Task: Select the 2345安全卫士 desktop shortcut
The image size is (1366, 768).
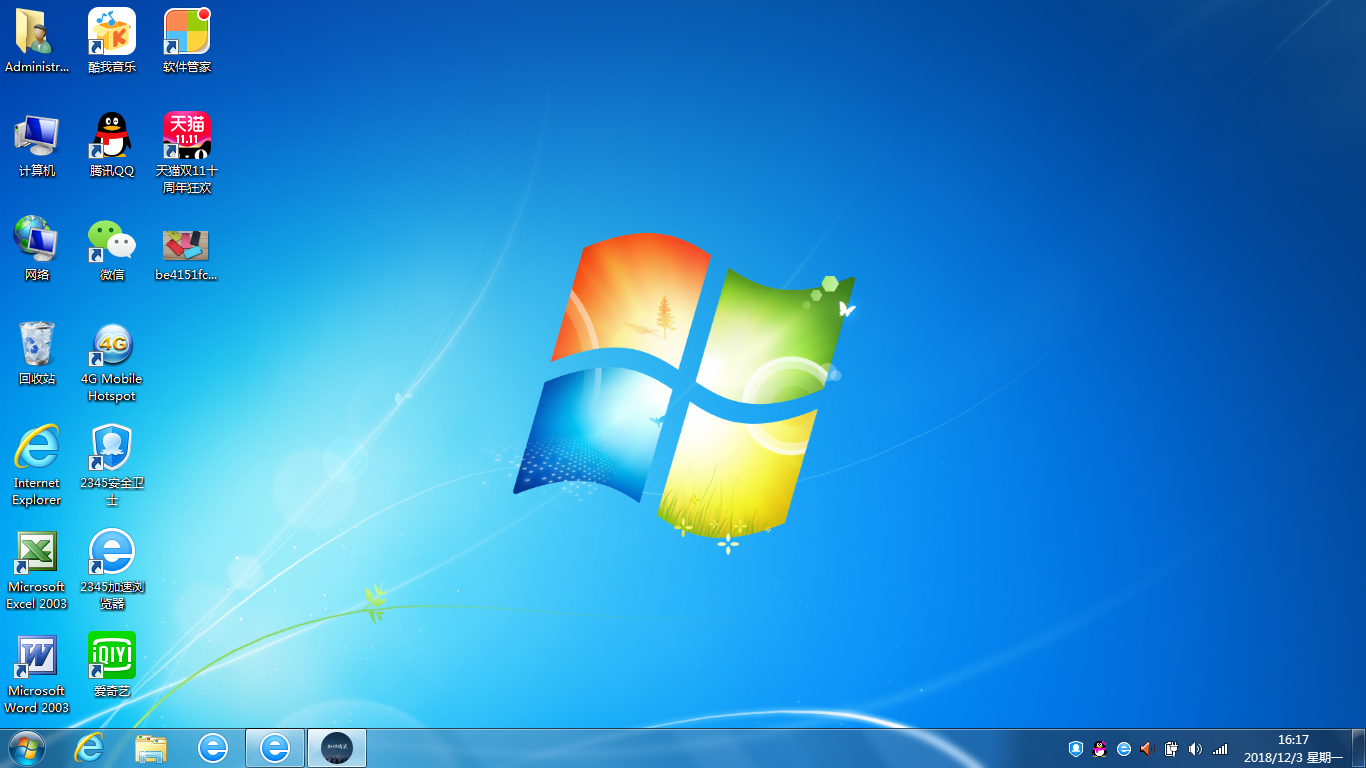Action: click(112, 448)
